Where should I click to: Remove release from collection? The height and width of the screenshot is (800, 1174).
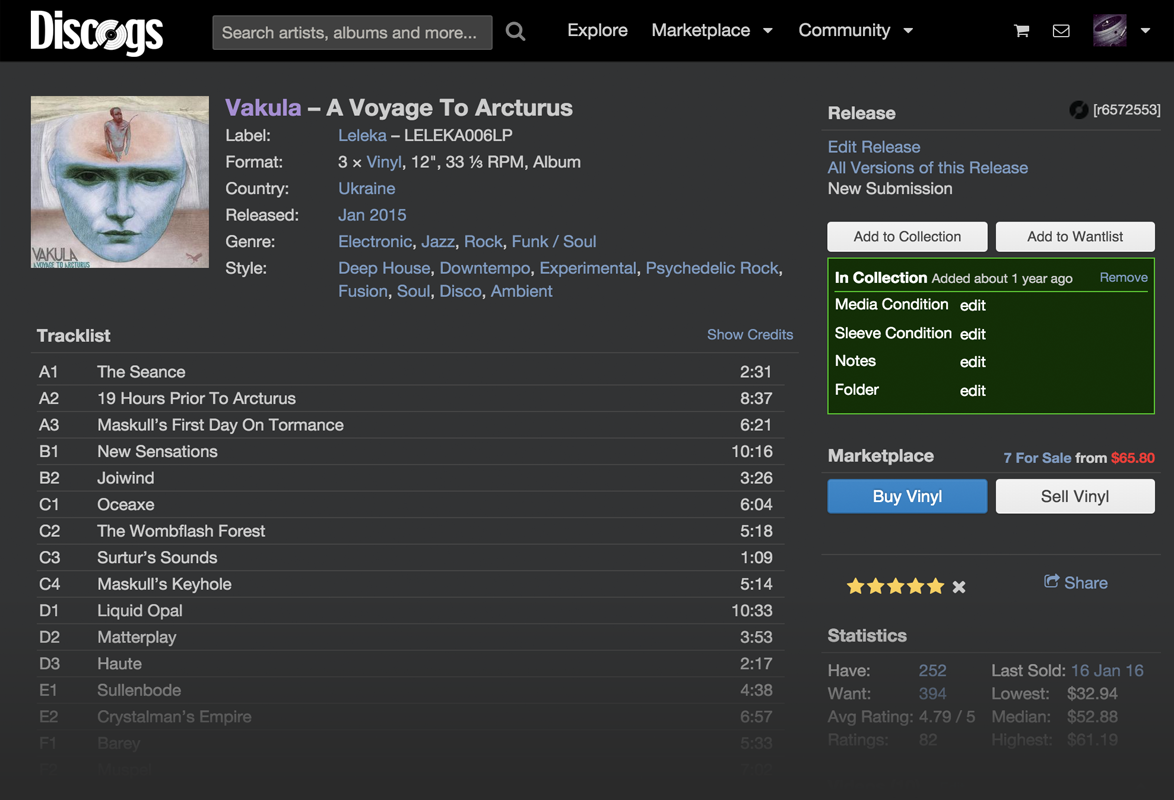tap(1124, 277)
